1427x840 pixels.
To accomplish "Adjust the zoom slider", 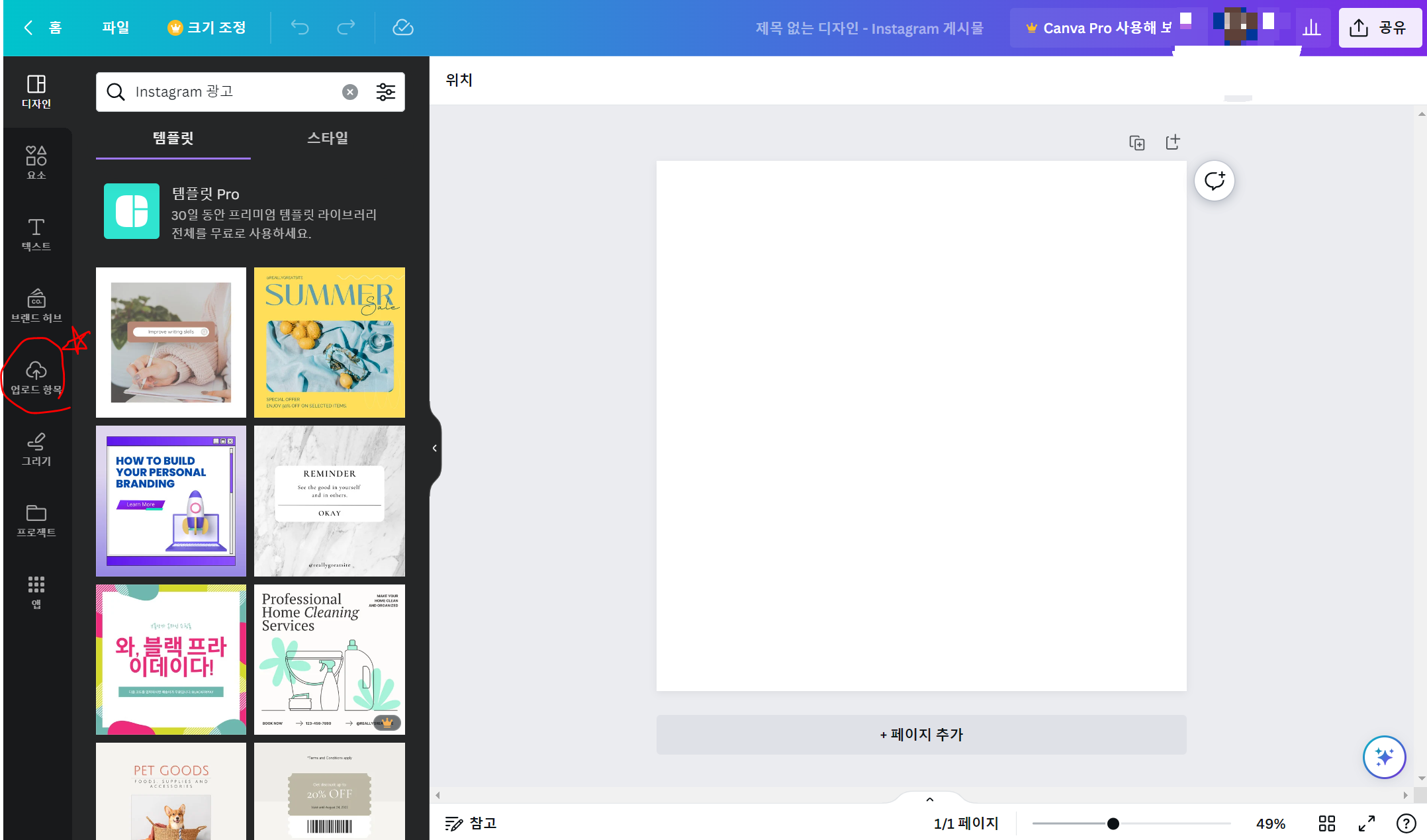I will coord(1114,823).
